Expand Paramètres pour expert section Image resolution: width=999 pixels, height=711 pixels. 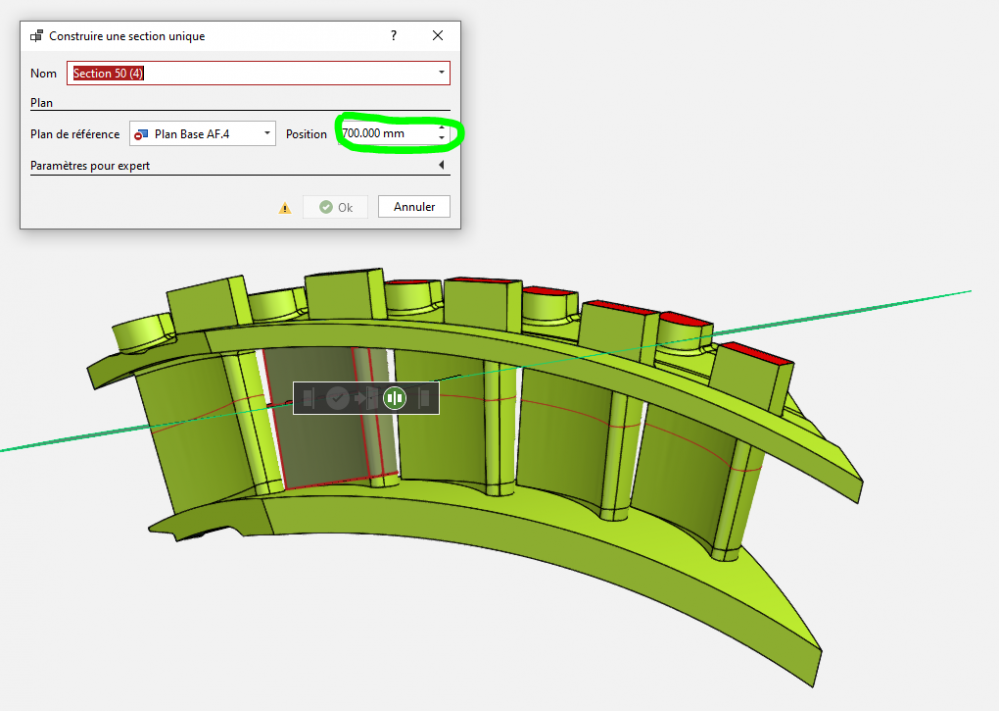[x=441, y=166]
